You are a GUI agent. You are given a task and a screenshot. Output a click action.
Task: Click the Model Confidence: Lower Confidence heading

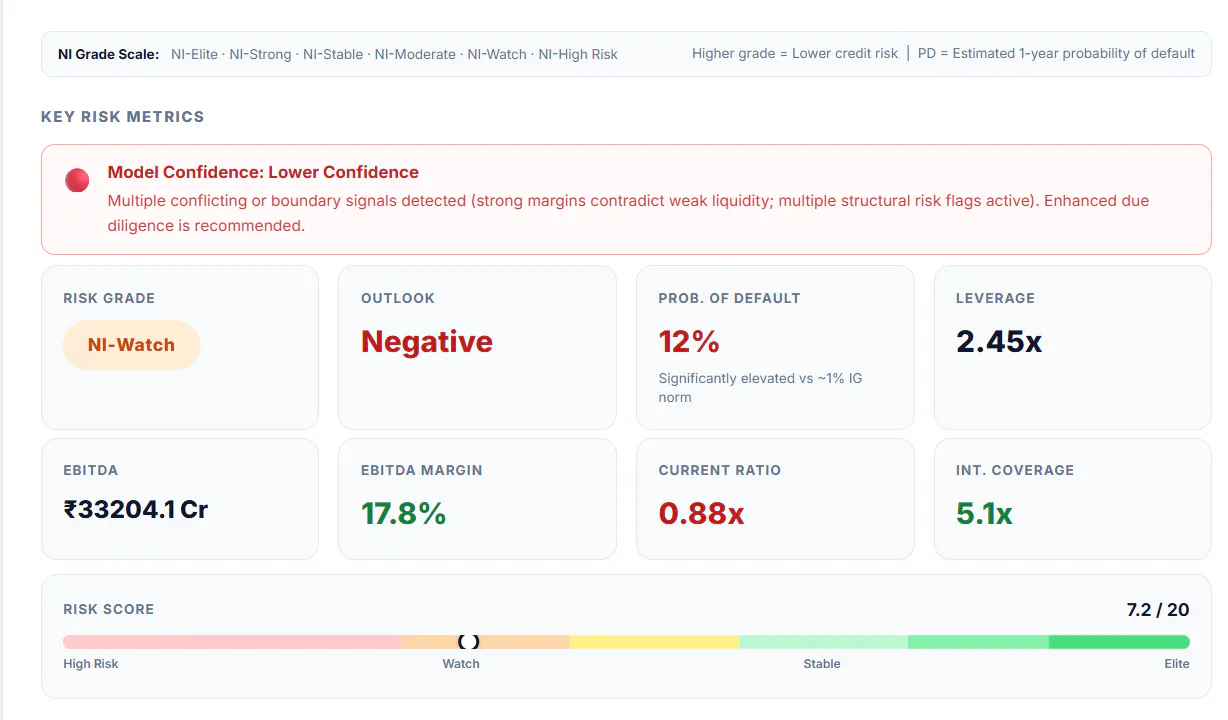coord(263,172)
